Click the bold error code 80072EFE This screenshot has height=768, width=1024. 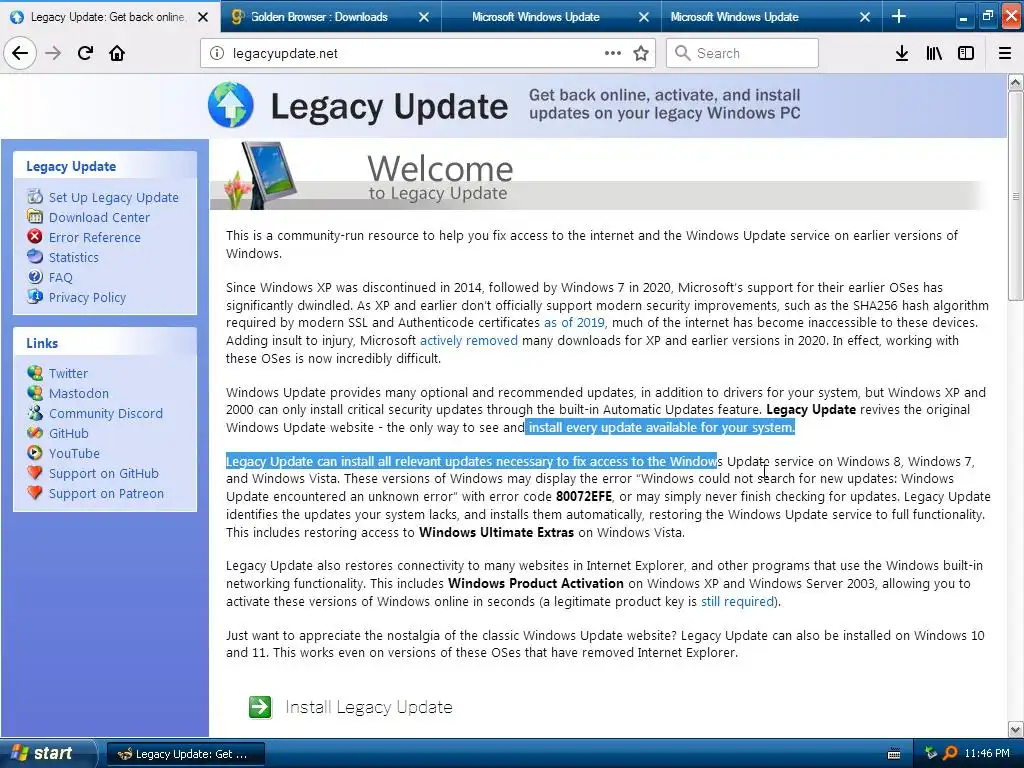pos(584,496)
